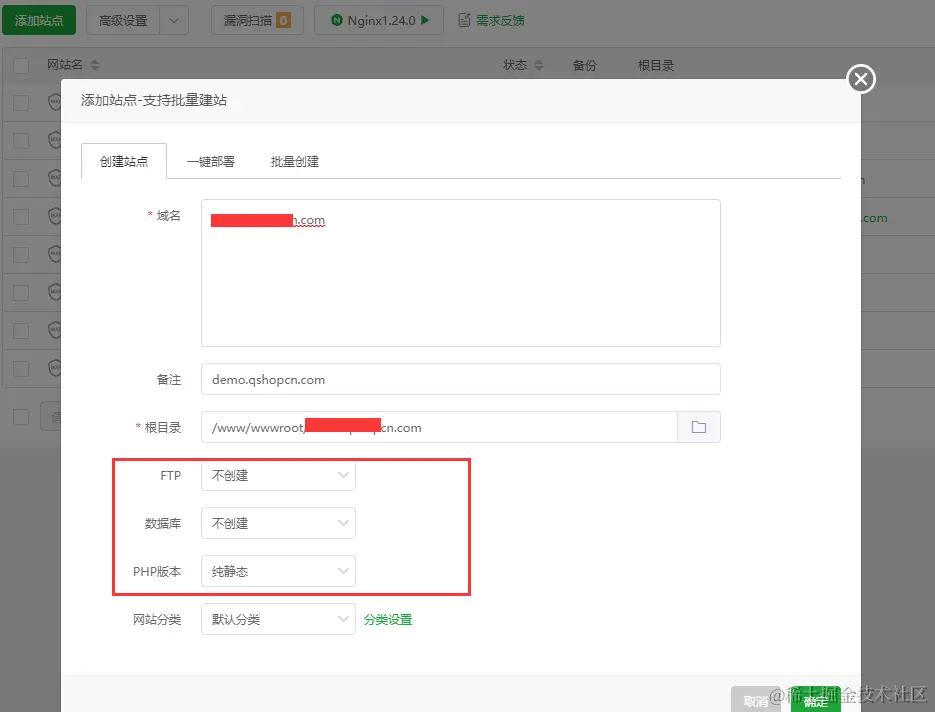This screenshot has width=935, height=712.
Task: Select the first site's row checkbox
Action: [x=20, y=102]
